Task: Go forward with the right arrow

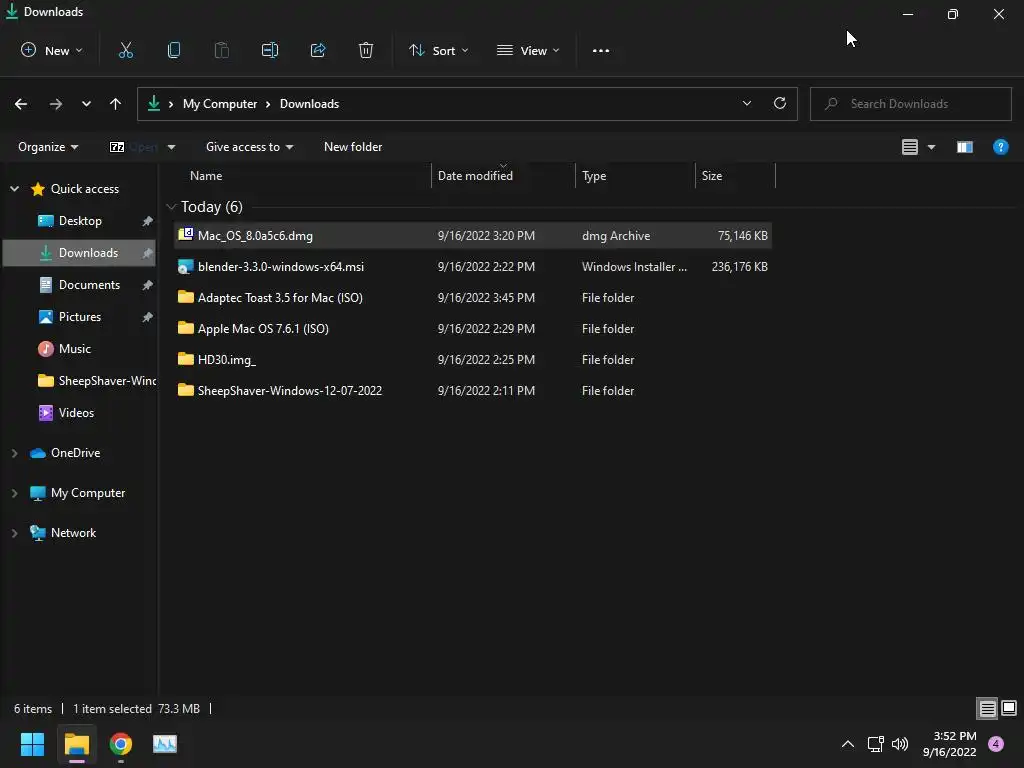Action: pos(56,104)
